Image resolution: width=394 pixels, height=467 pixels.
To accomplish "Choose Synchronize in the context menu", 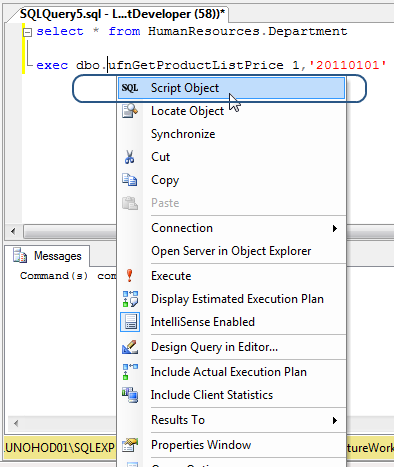I will [231, 134].
